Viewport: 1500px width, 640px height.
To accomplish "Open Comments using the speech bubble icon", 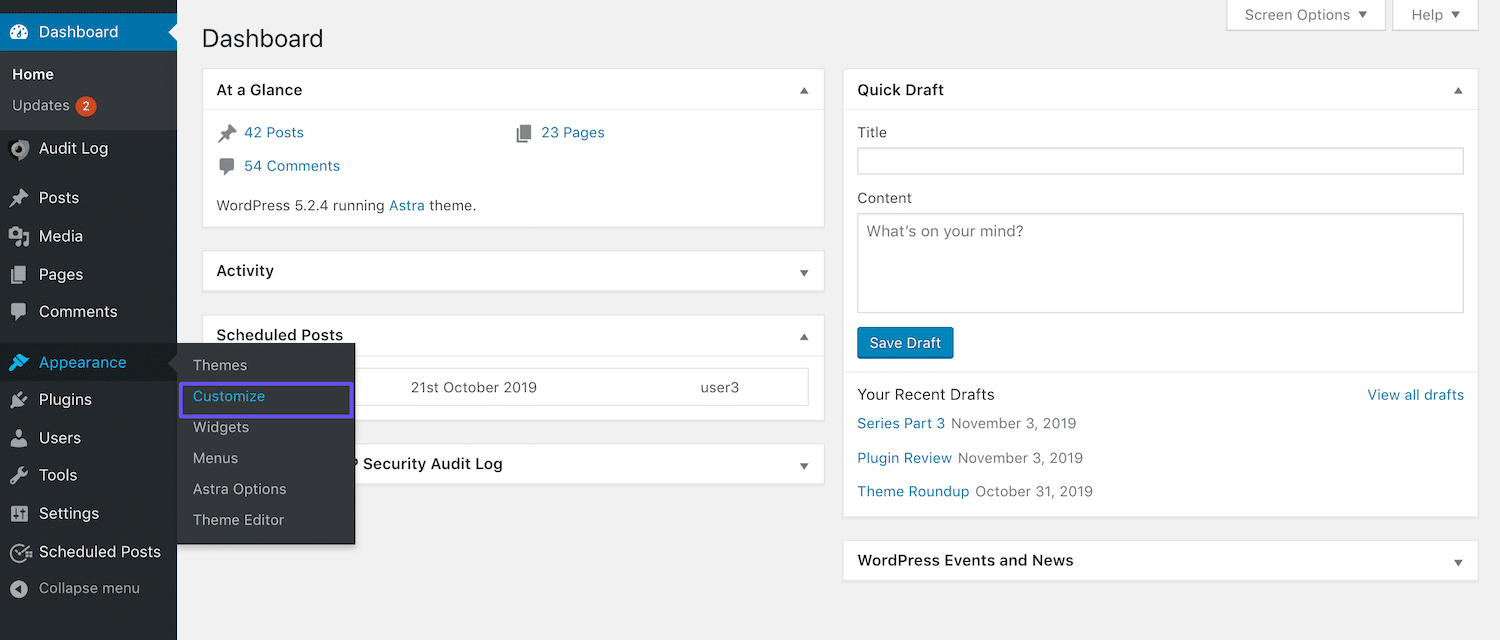I will 17,311.
